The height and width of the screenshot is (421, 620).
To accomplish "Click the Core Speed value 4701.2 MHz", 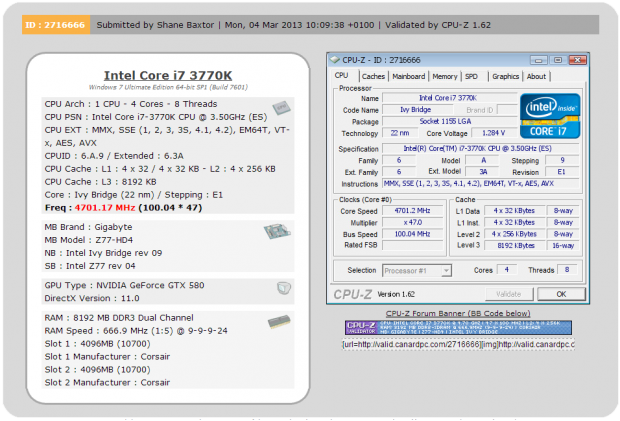I will click(412, 211).
